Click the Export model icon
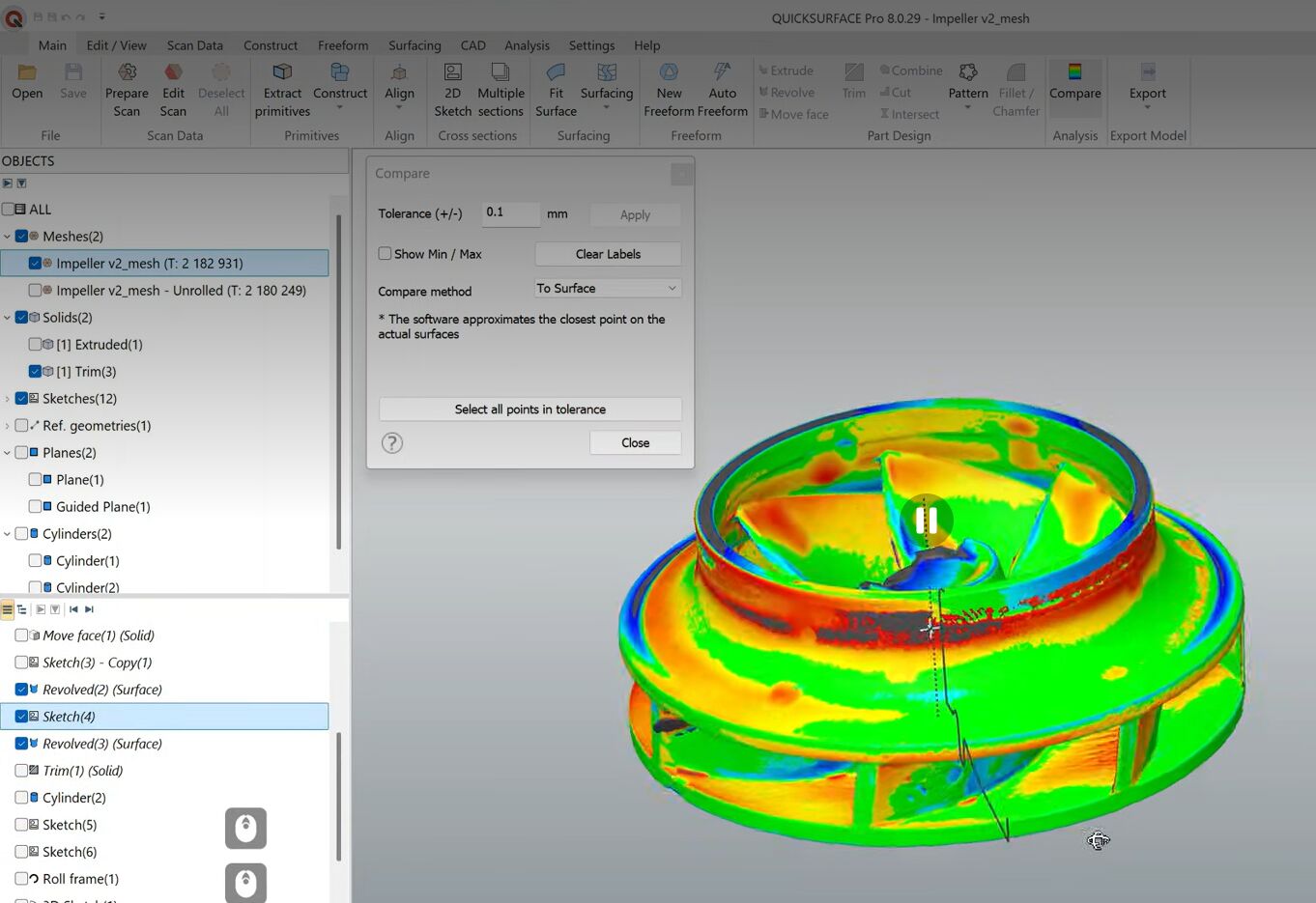This screenshot has width=1316, height=903. pyautogui.click(x=1148, y=72)
